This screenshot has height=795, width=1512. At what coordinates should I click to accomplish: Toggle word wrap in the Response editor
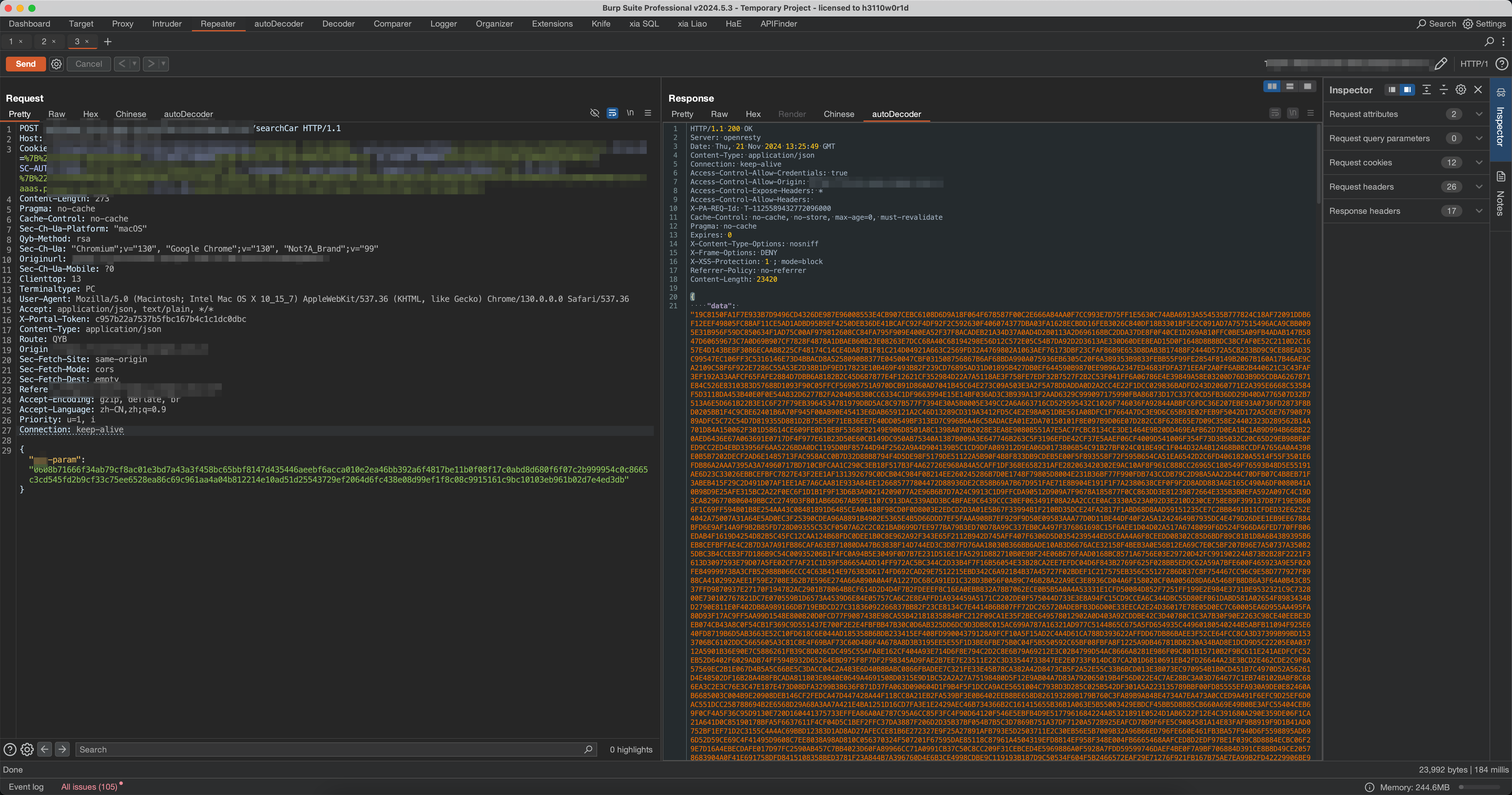1275,113
